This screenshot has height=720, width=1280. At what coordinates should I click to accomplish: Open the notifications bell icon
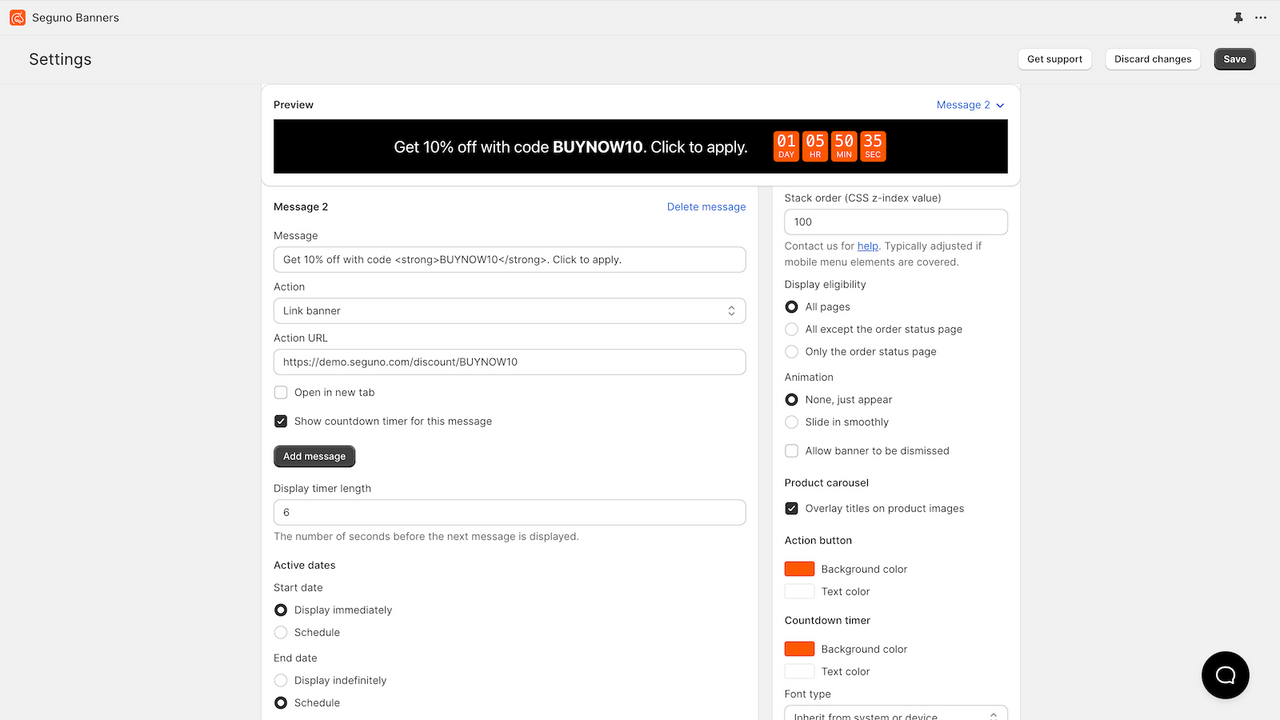point(1238,17)
